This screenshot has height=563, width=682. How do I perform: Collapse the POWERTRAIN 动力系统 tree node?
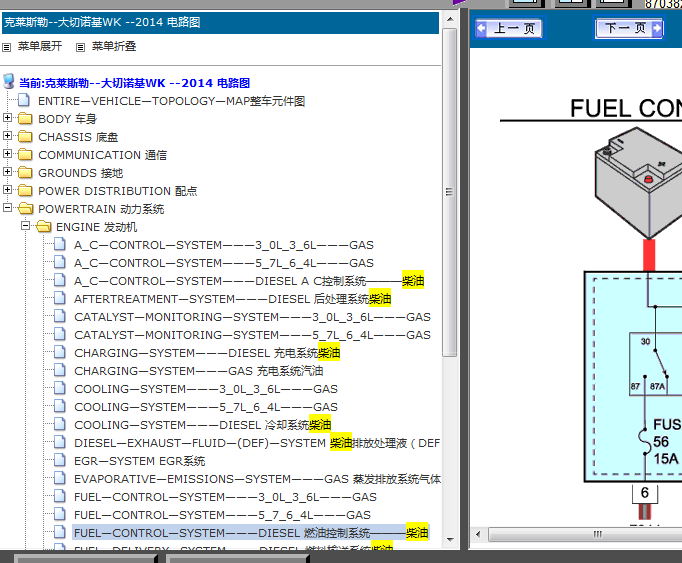(7, 208)
